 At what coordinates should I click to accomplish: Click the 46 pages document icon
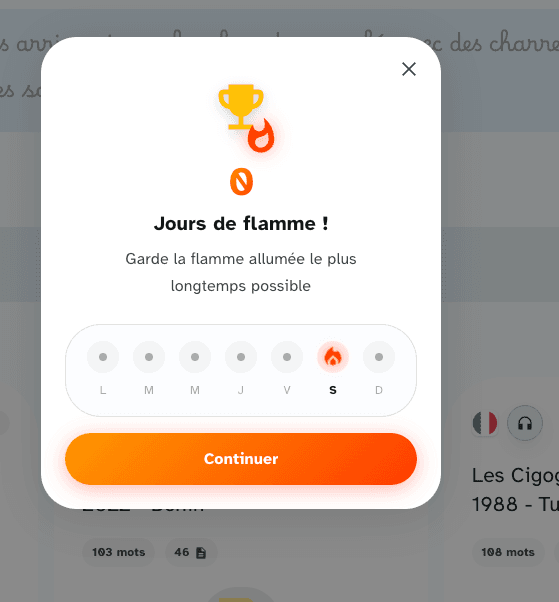201,552
